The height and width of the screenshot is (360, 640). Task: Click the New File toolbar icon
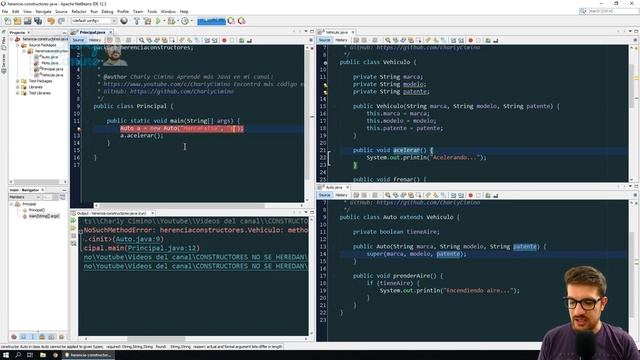8,21
